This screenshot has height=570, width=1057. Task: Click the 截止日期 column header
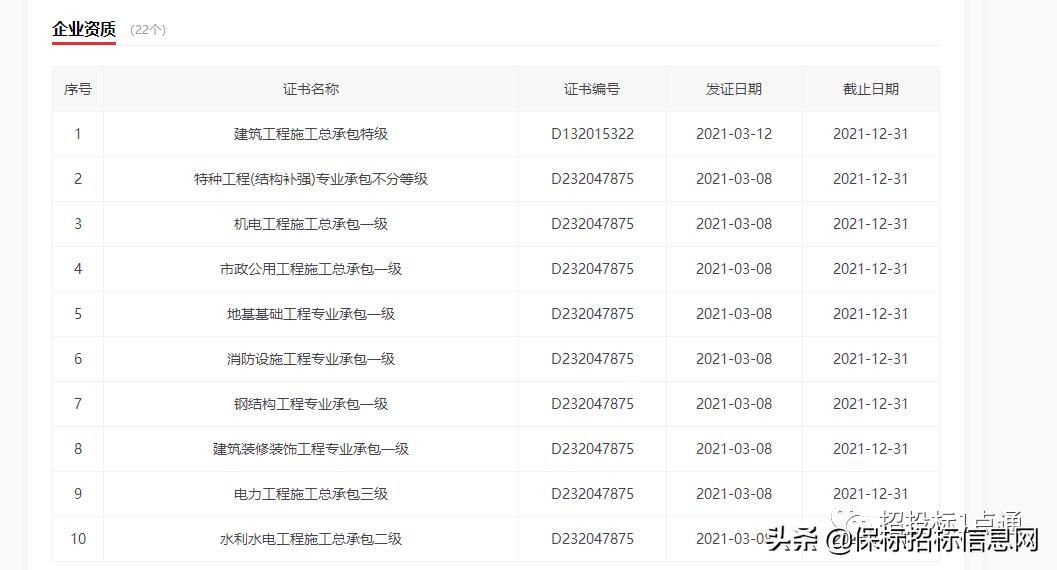tap(870, 89)
